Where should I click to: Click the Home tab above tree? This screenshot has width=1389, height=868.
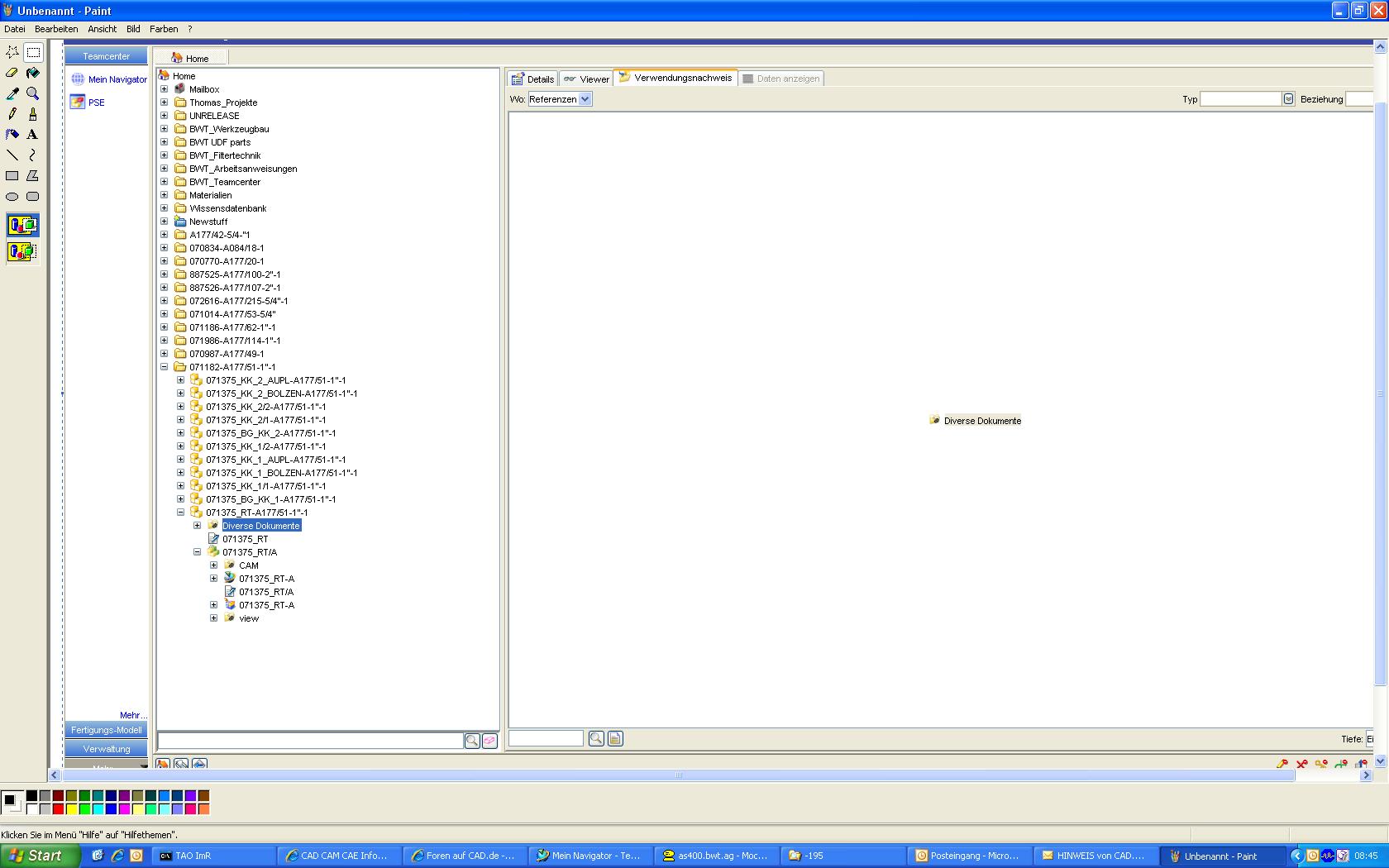[x=191, y=58]
